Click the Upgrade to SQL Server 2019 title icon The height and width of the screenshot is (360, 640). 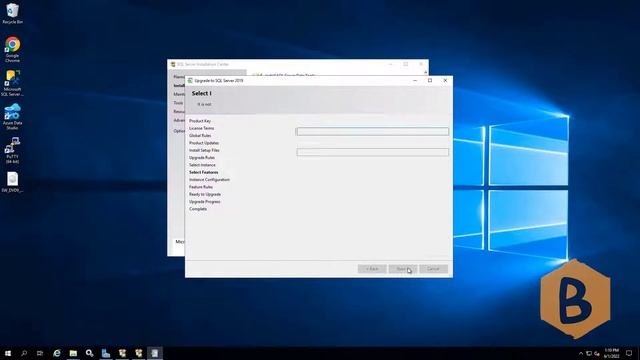click(x=190, y=80)
